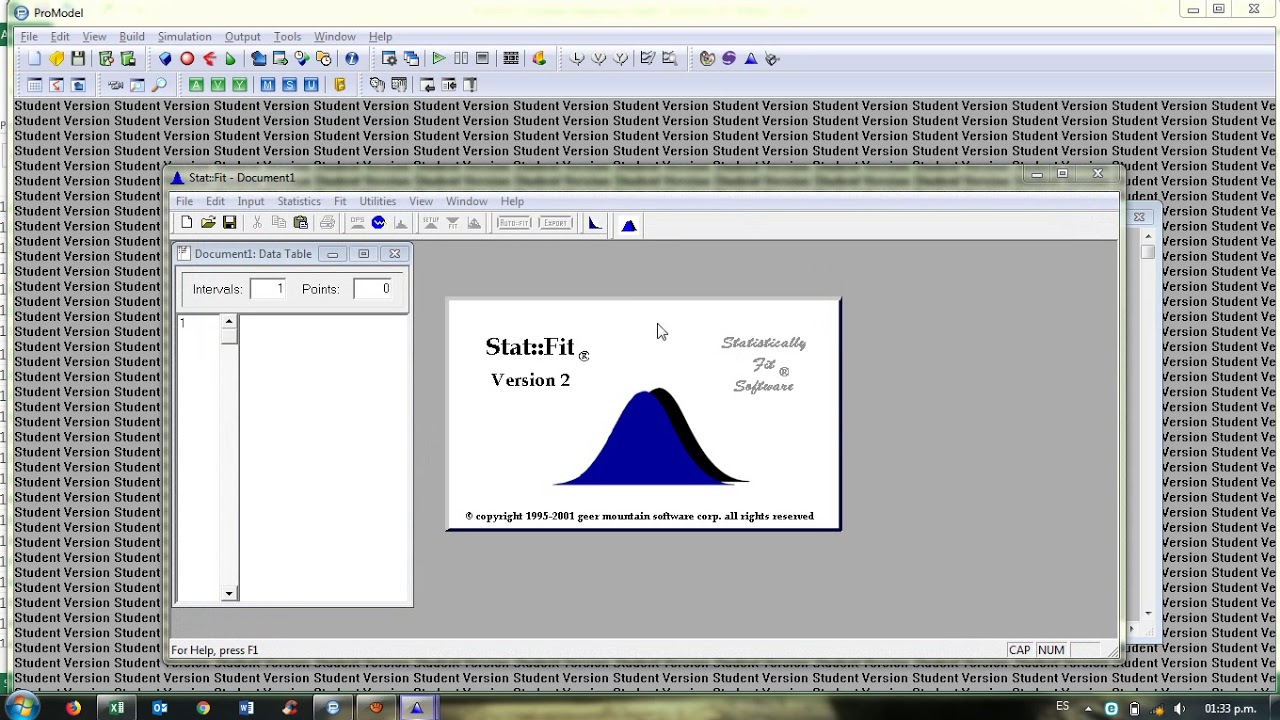Open Word from the Windows taskbar
Screen dimensions: 1280x720
pos(246,708)
